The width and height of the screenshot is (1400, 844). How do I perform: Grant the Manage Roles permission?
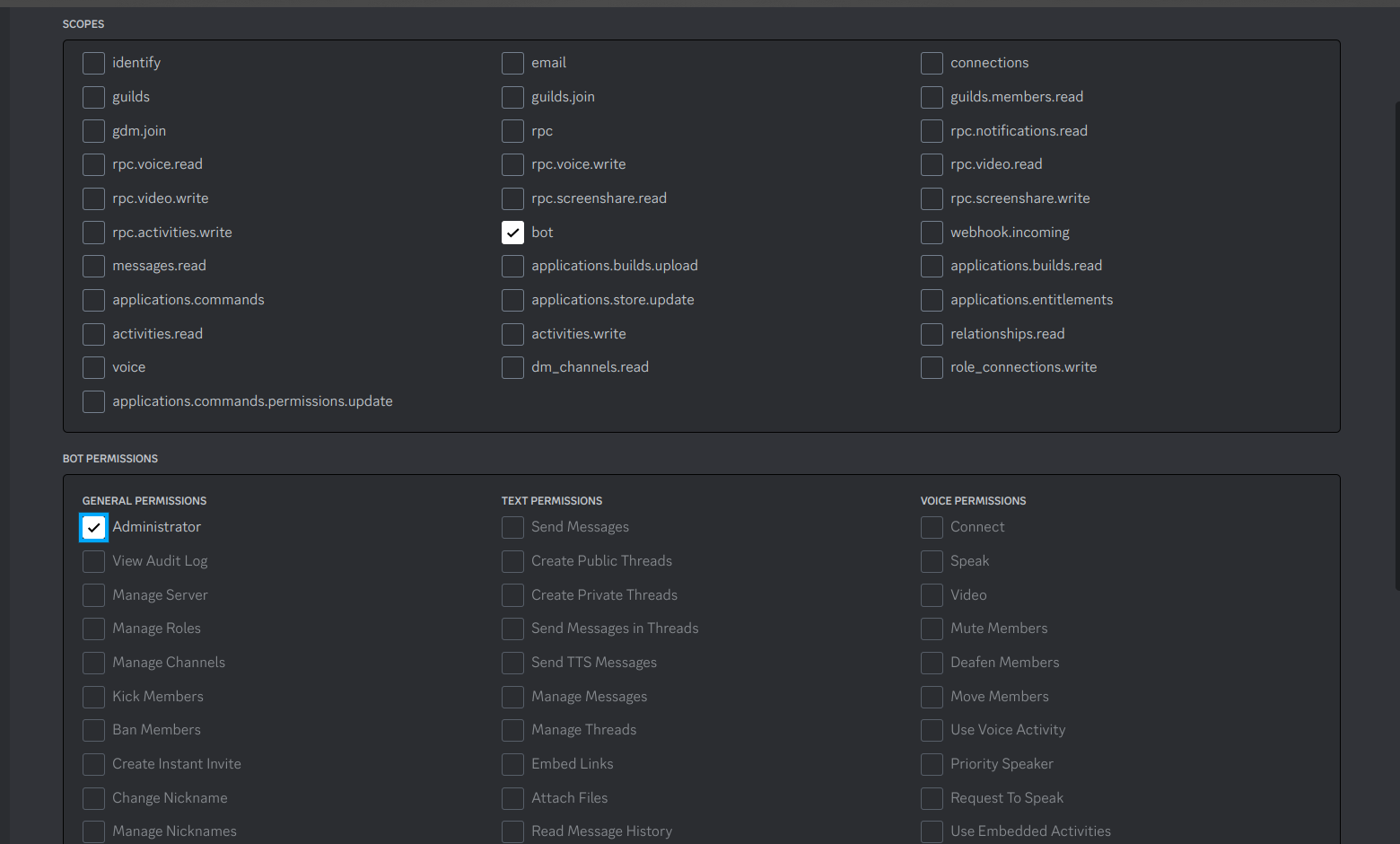[93, 629]
